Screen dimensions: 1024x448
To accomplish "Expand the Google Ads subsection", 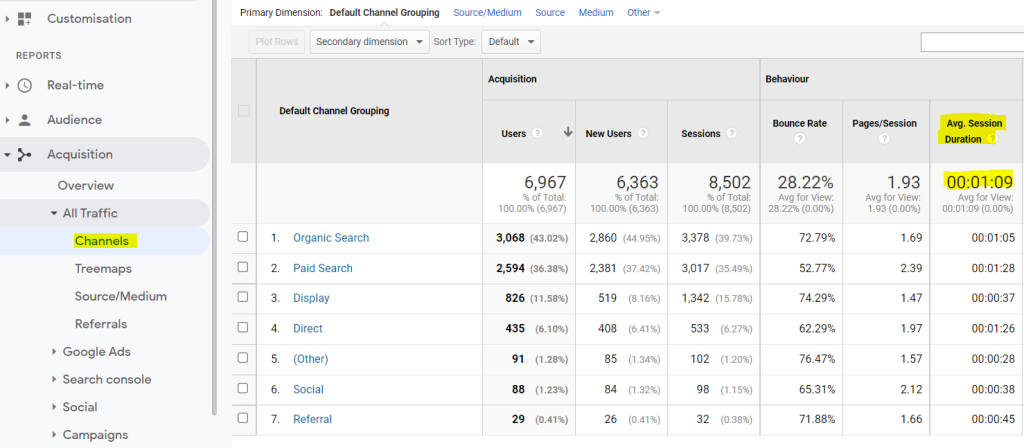I will click(54, 352).
